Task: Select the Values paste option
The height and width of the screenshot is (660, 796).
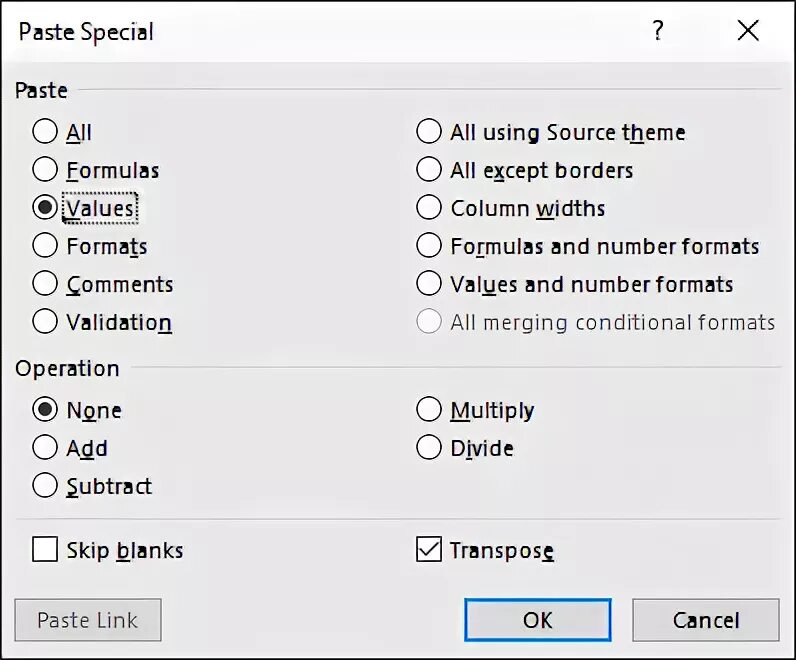Action: click(45, 208)
